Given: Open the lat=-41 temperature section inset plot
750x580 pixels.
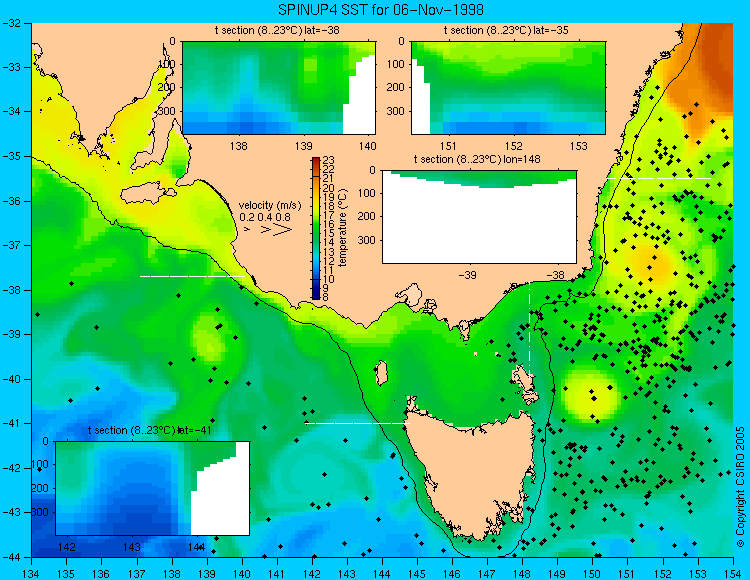Looking at the screenshot, I should (x=153, y=488).
